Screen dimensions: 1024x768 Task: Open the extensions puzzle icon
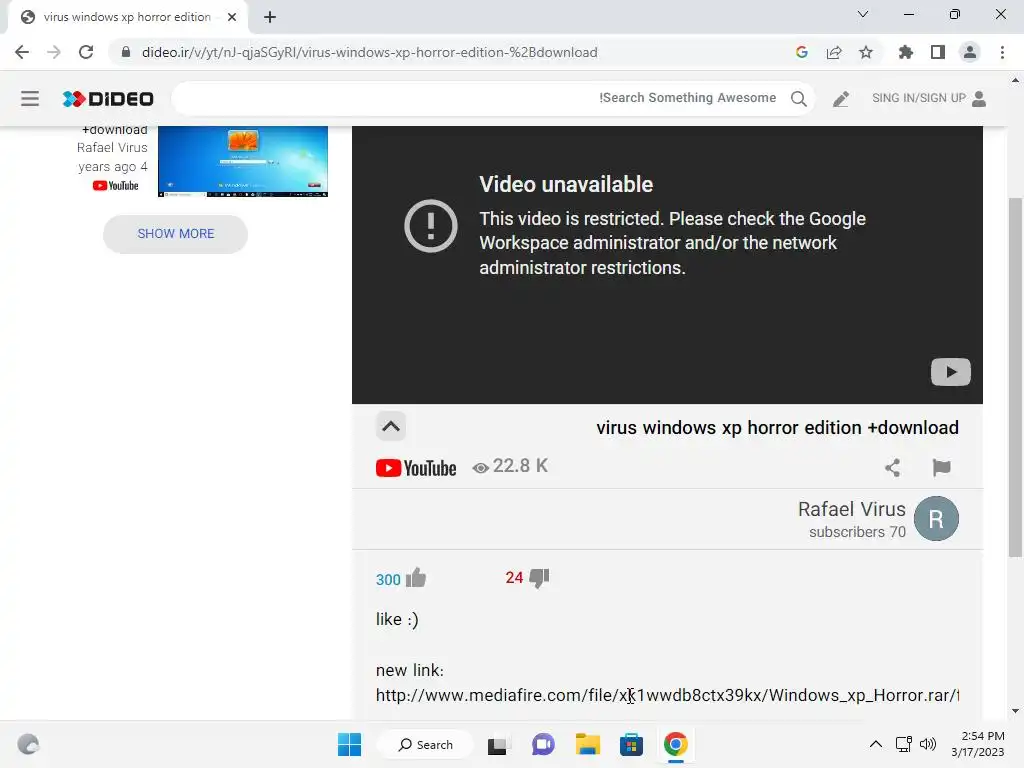(906, 52)
